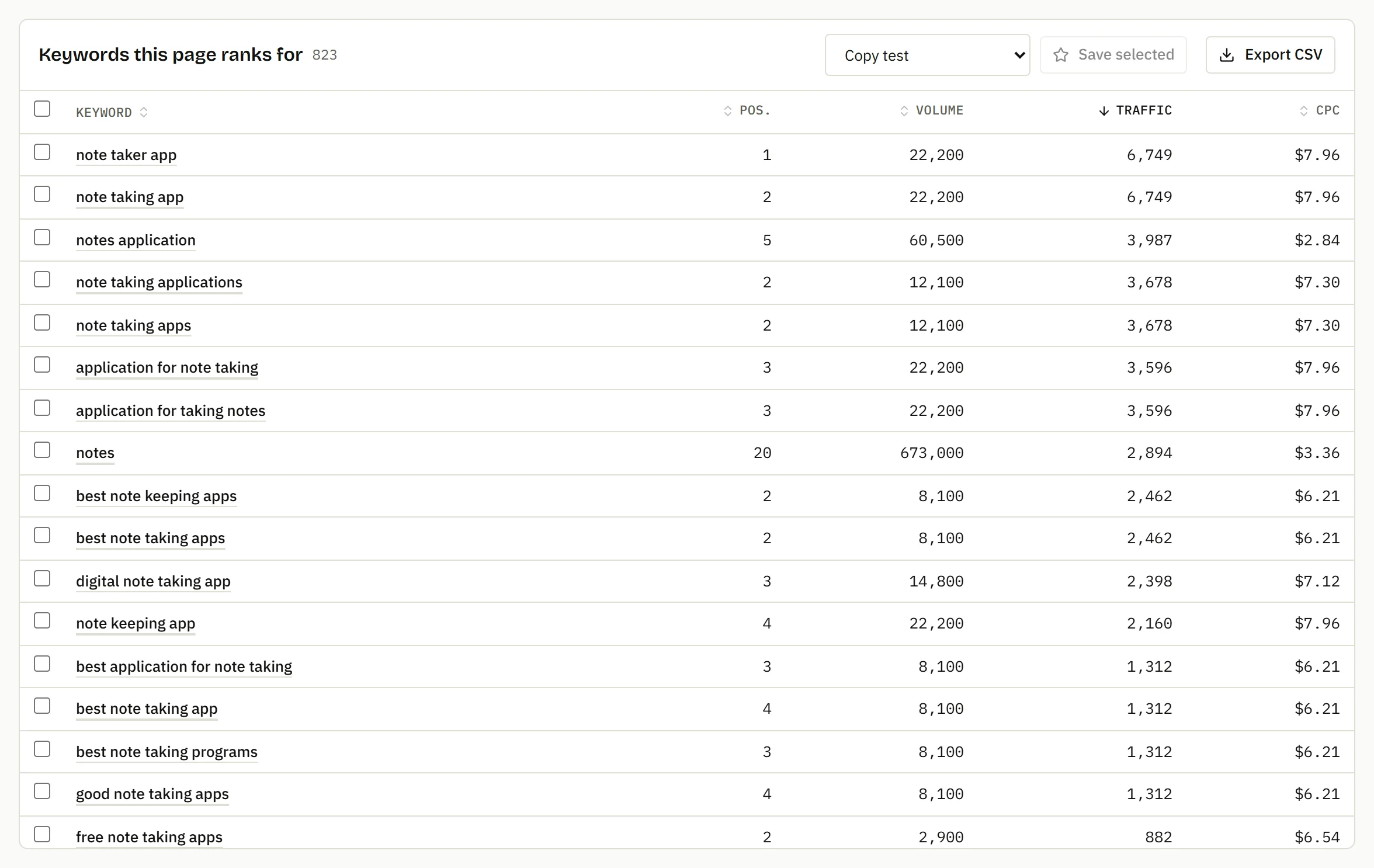Open the Copy test dropdown
1374x868 pixels.
coord(927,55)
